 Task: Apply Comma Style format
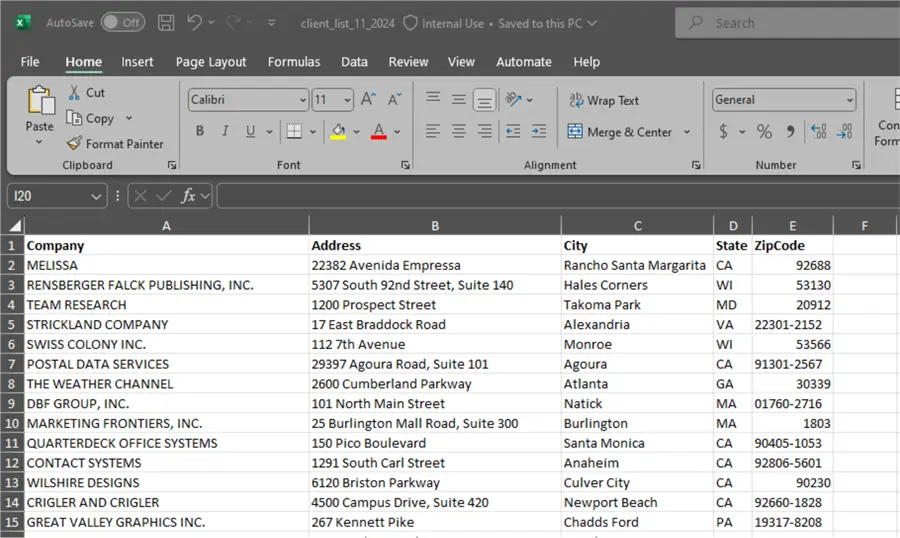point(791,131)
